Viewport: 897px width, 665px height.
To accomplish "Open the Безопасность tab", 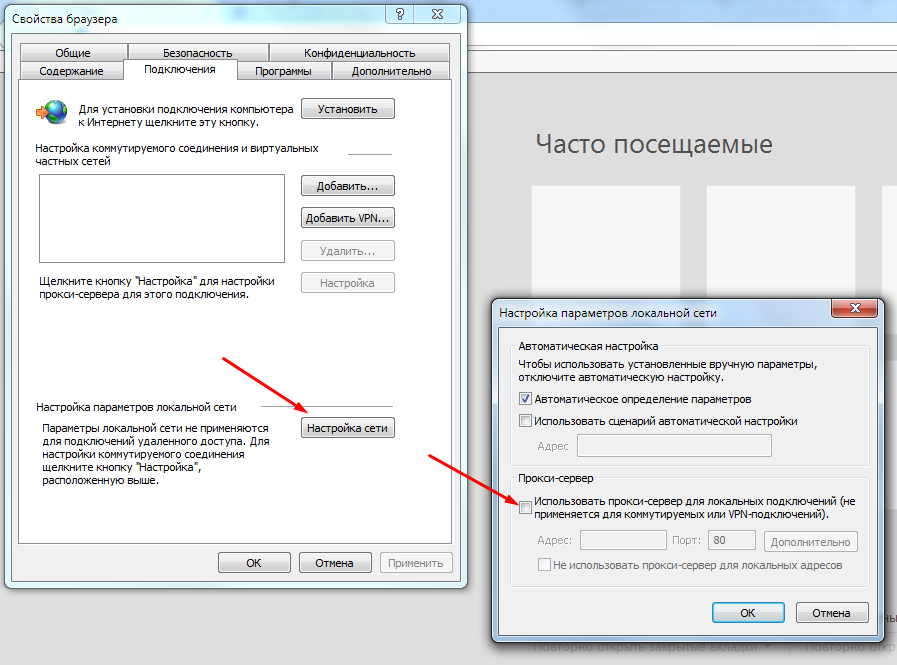I will pos(198,53).
